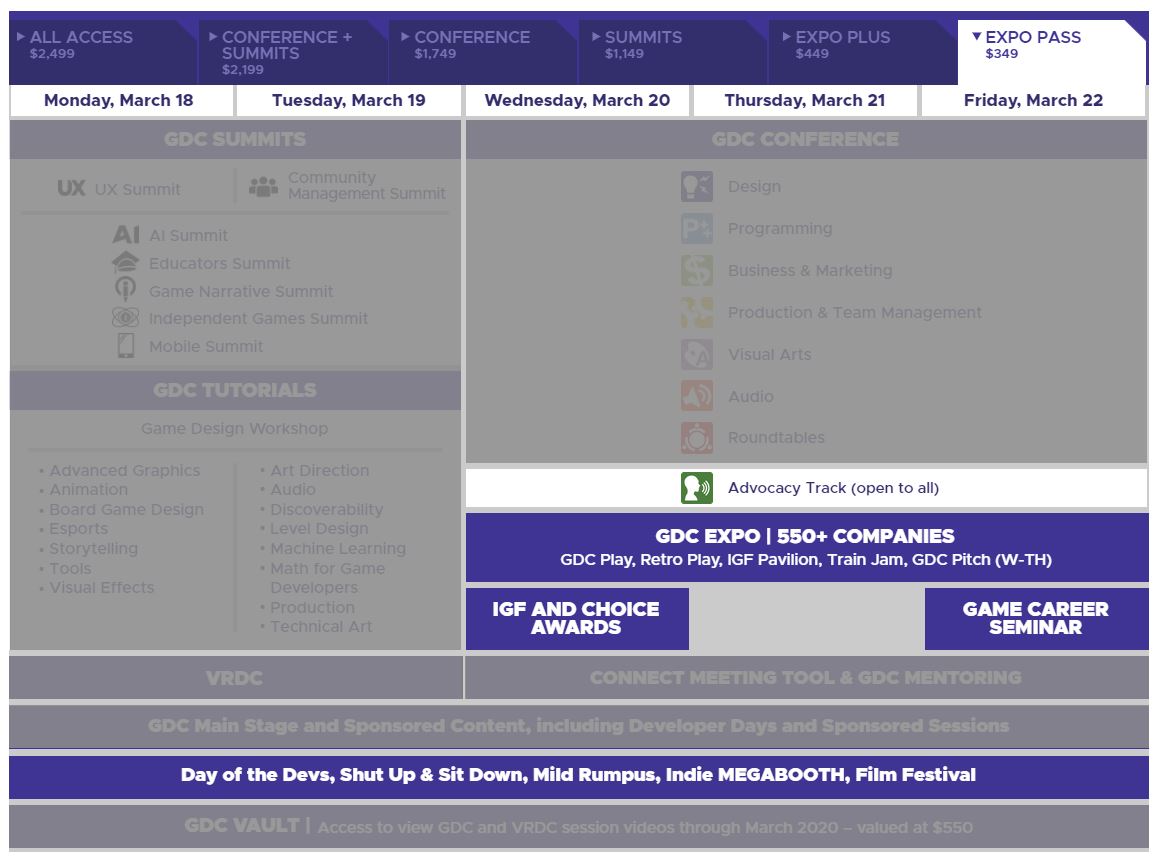This screenshot has width=1160, height=864.
Task: Click the Expo Pass $349 tab
Action: (1052, 52)
